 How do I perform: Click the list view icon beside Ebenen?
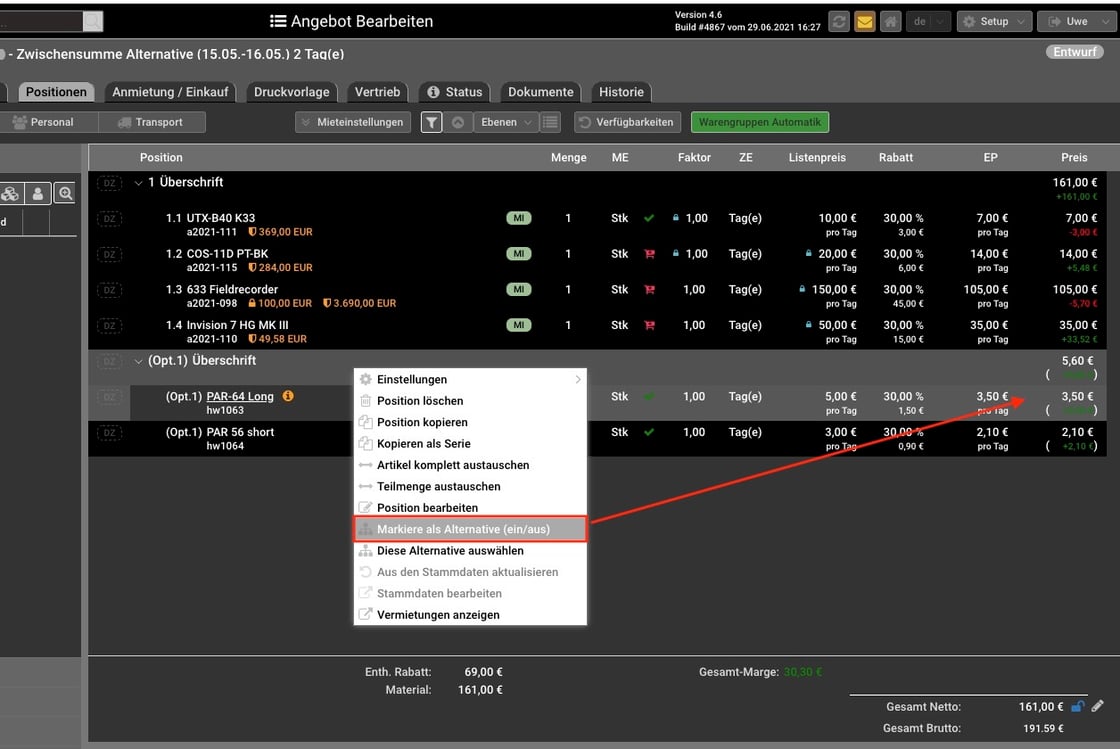pyautogui.click(x=550, y=122)
